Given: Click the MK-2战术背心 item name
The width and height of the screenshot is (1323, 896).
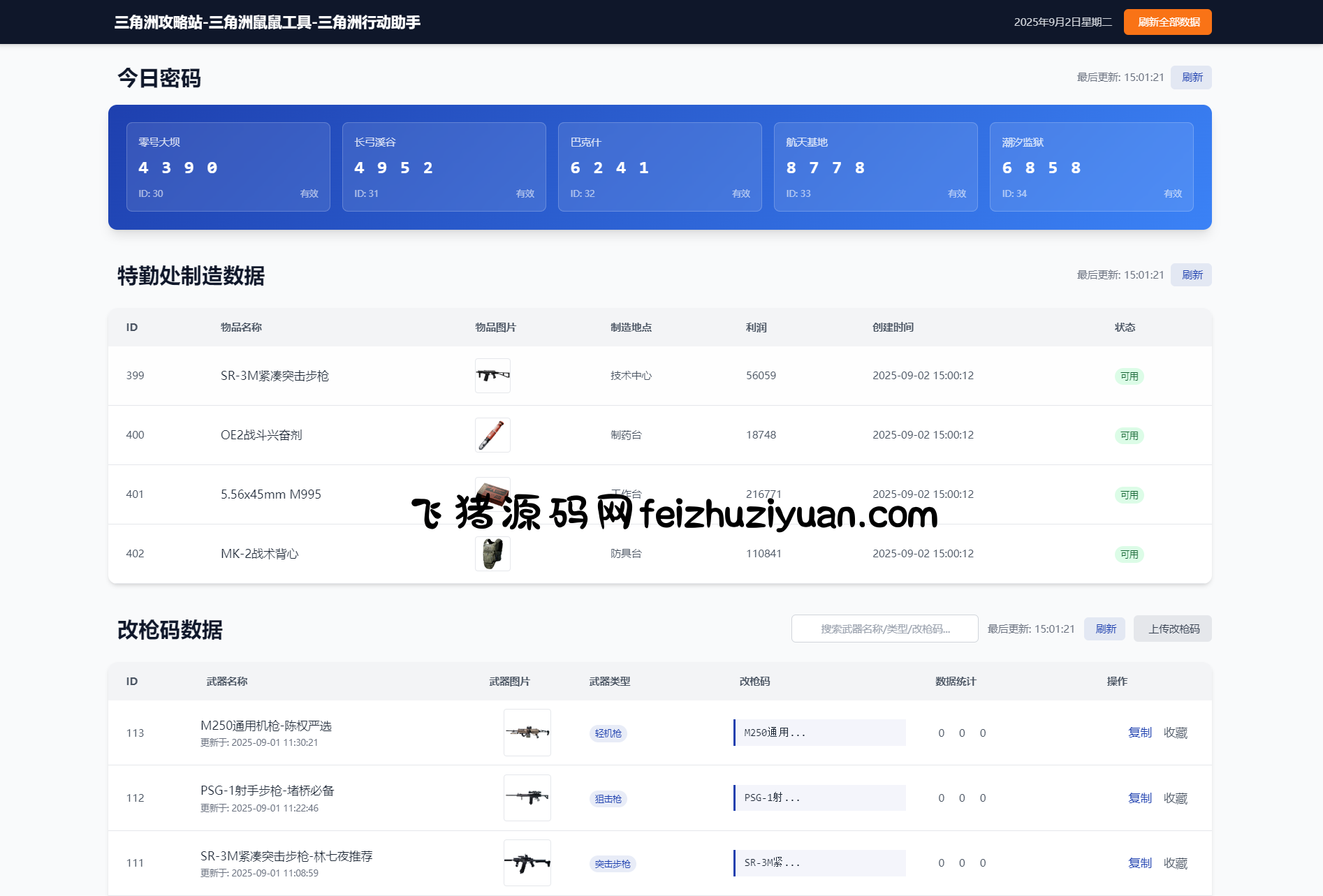Looking at the screenshot, I should pos(259,554).
